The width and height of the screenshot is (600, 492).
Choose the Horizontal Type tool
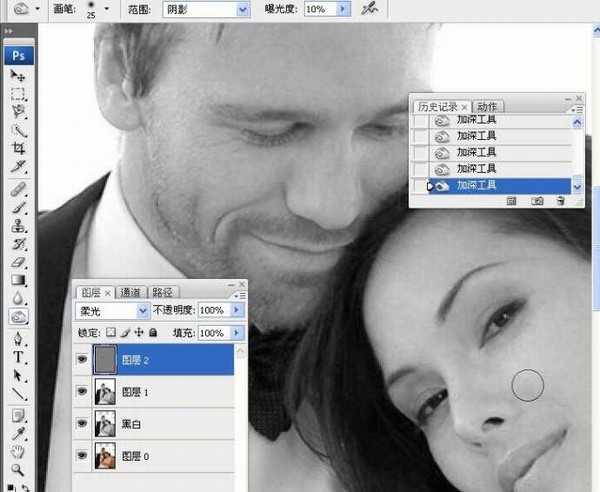coord(18,357)
